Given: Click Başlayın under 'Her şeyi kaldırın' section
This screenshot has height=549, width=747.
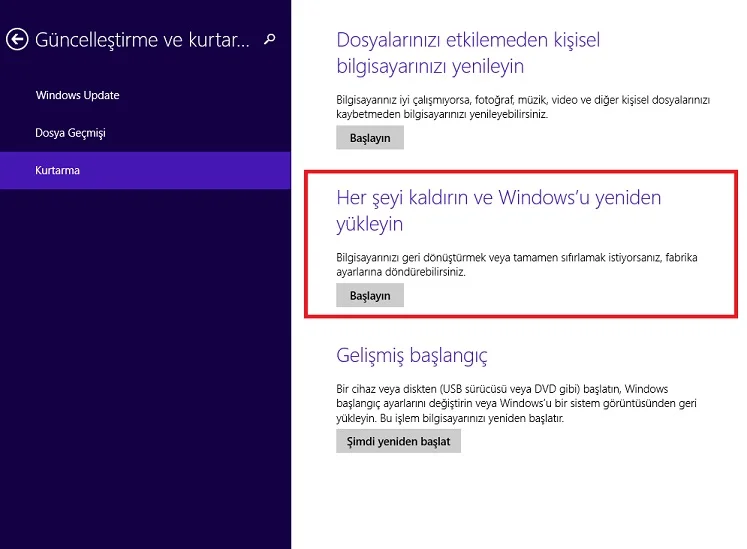Looking at the screenshot, I should [x=370, y=295].
